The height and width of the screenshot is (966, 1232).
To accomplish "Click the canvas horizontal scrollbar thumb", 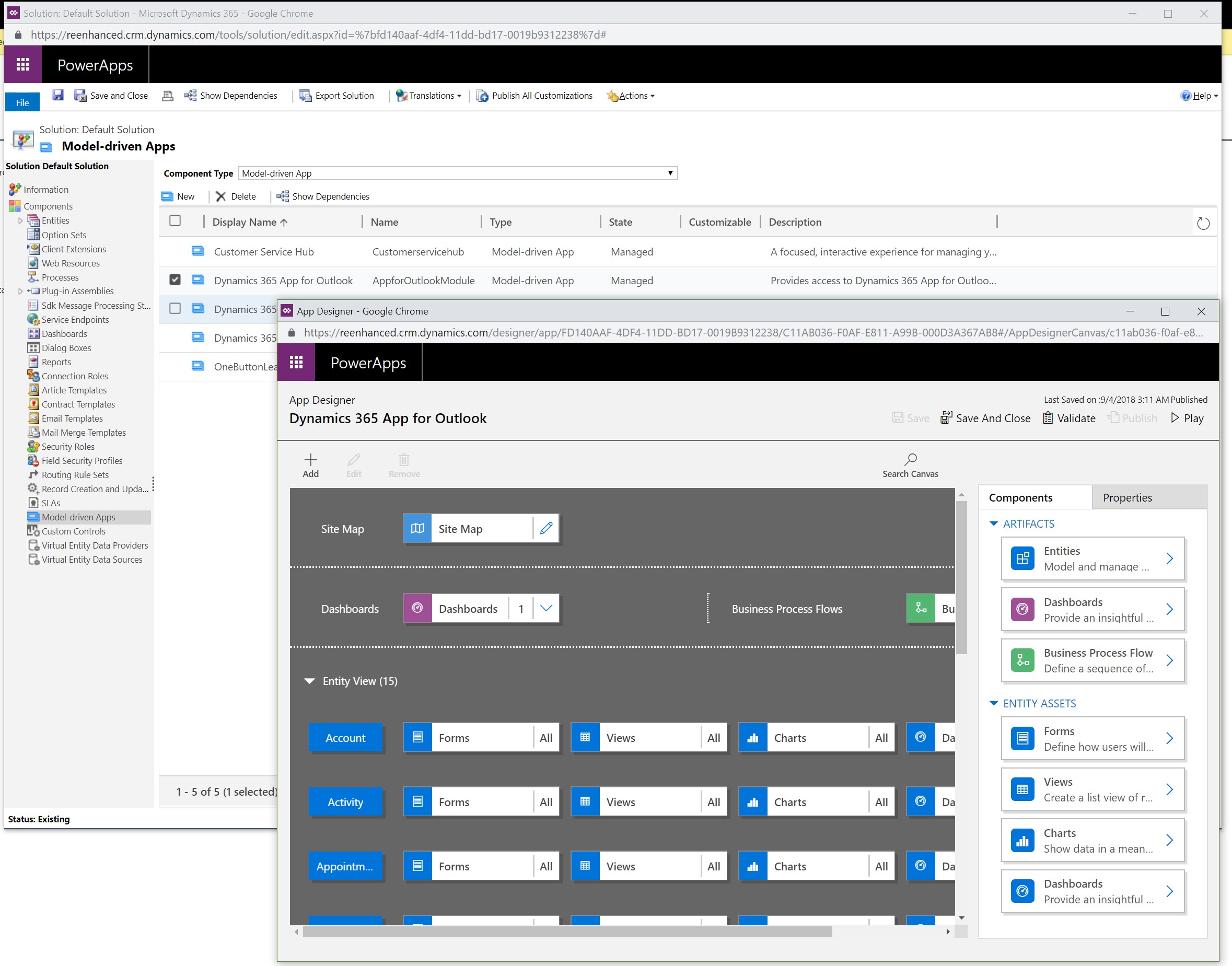I will coord(567,932).
